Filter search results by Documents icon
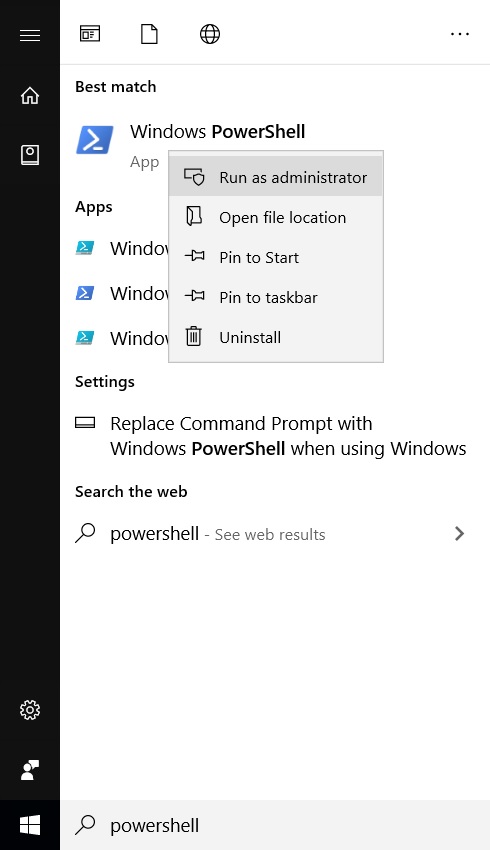Image resolution: width=490 pixels, height=850 pixels. 150,34
